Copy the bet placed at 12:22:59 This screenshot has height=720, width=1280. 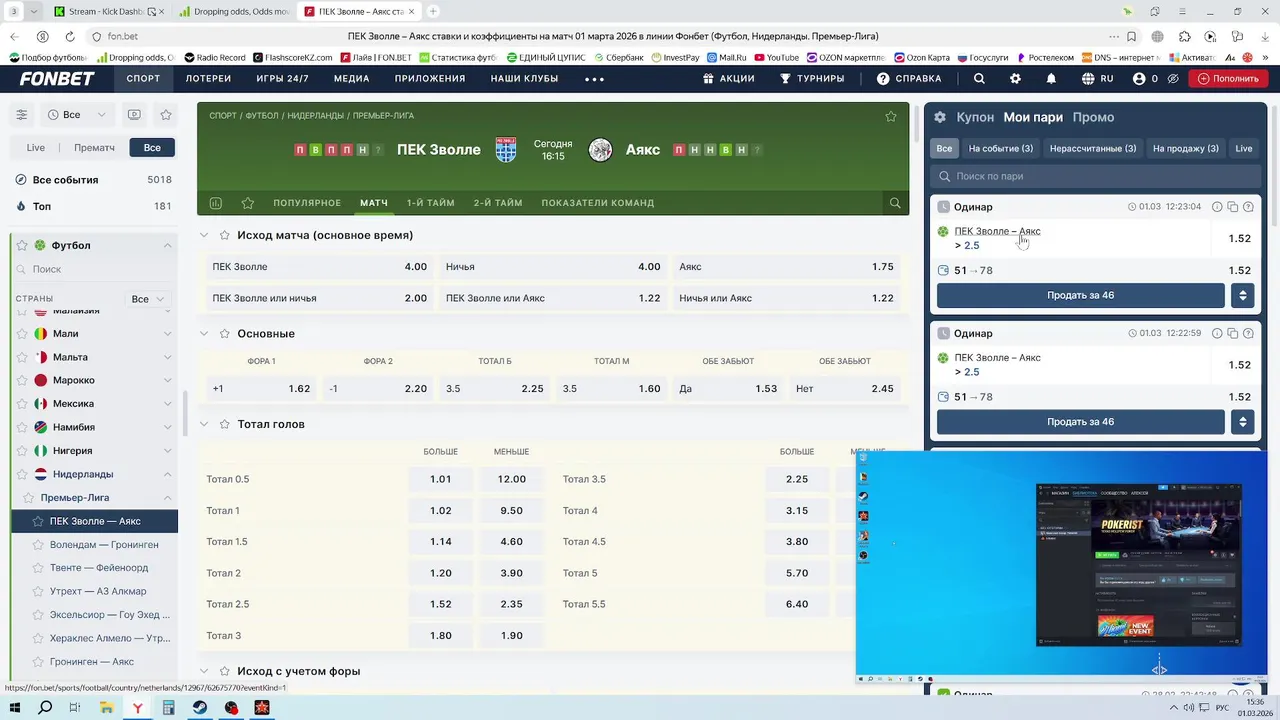(x=1233, y=333)
